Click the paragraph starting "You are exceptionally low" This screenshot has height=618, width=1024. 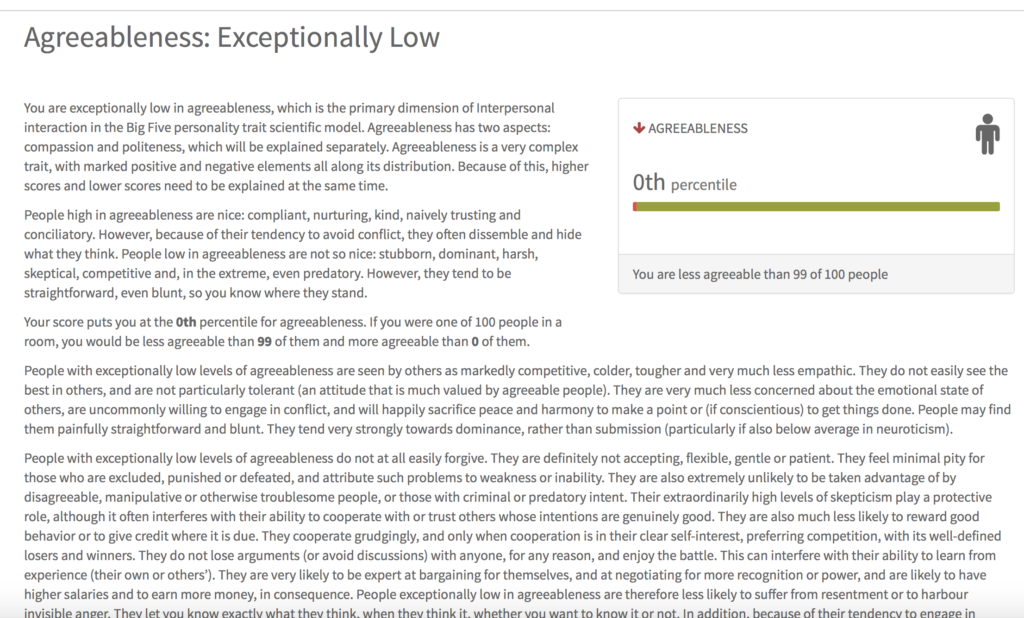click(x=306, y=147)
